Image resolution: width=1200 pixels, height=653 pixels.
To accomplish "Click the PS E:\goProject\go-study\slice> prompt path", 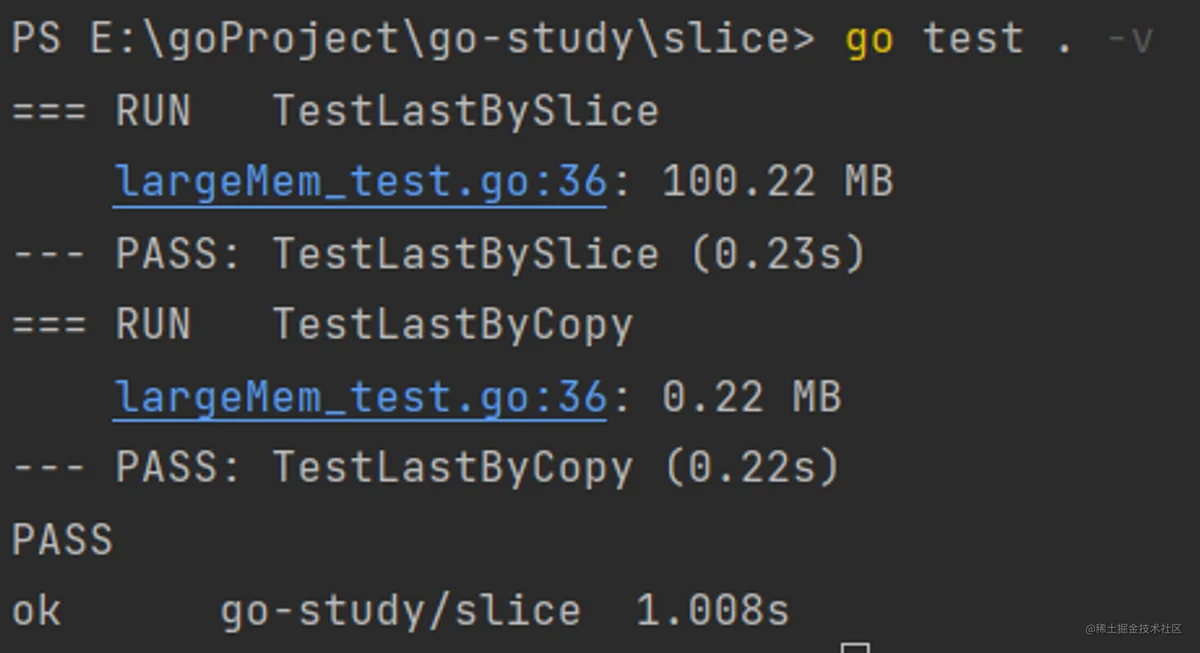I will (x=414, y=40).
